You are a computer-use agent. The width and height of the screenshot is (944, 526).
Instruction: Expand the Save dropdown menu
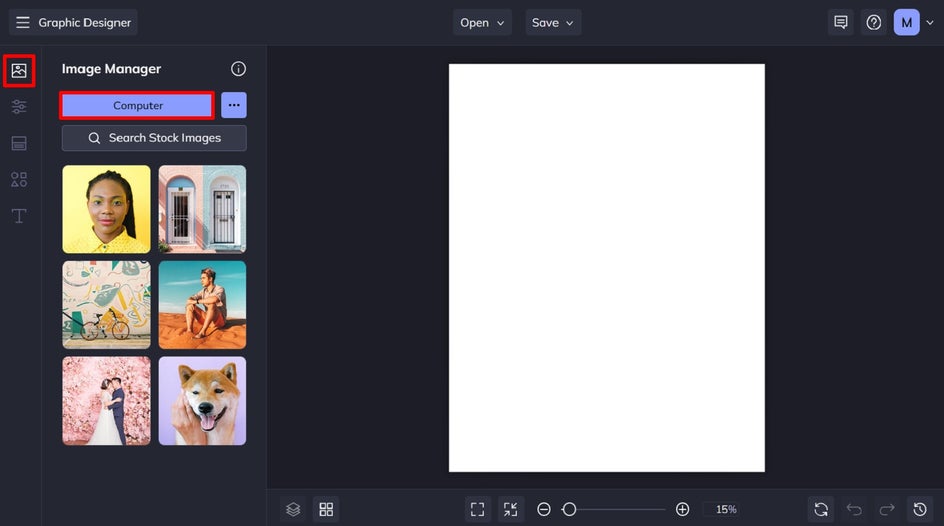pyautogui.click(x=553, y=22)
